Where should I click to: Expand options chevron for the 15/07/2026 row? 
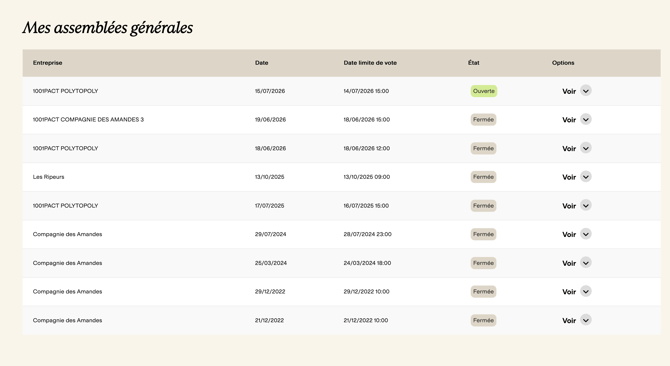click(x=586, y=91)
